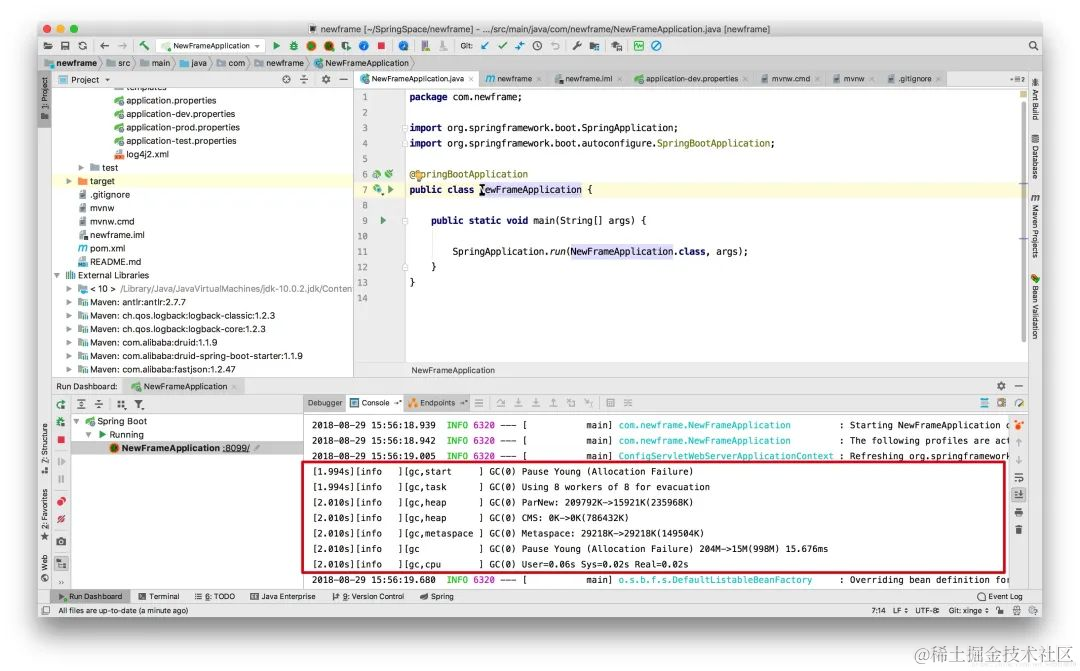Toggle Database side panel
Viewport: 1080px width, 671px height.
coord(1035,156)
